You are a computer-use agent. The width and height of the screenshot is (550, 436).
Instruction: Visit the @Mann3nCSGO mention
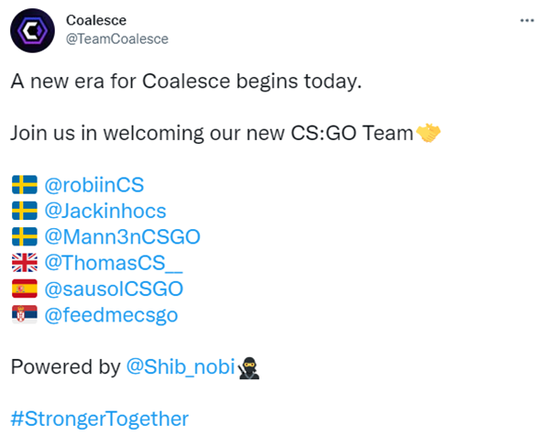pos(122,237)
